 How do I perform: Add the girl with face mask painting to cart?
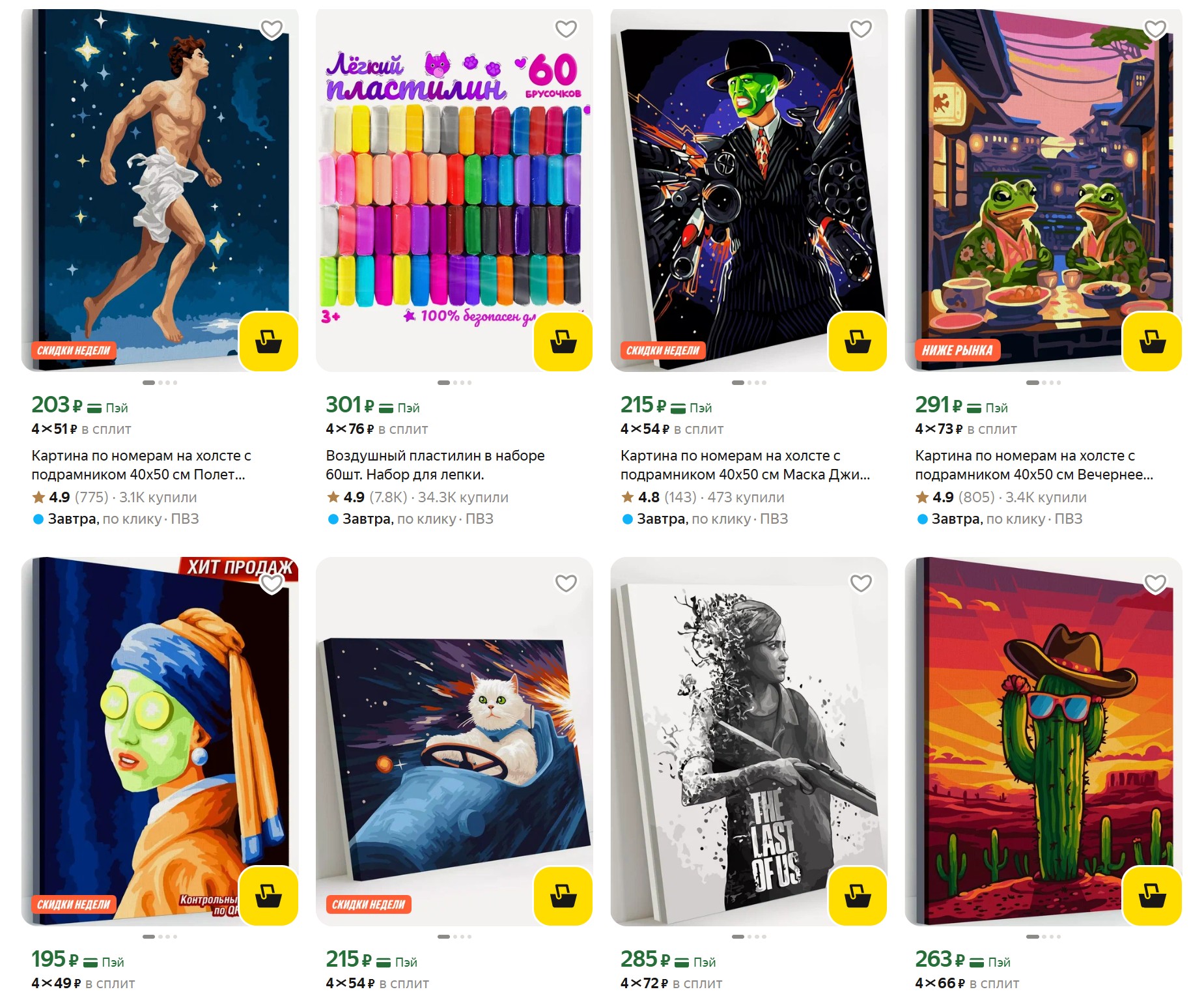point(268,896)
